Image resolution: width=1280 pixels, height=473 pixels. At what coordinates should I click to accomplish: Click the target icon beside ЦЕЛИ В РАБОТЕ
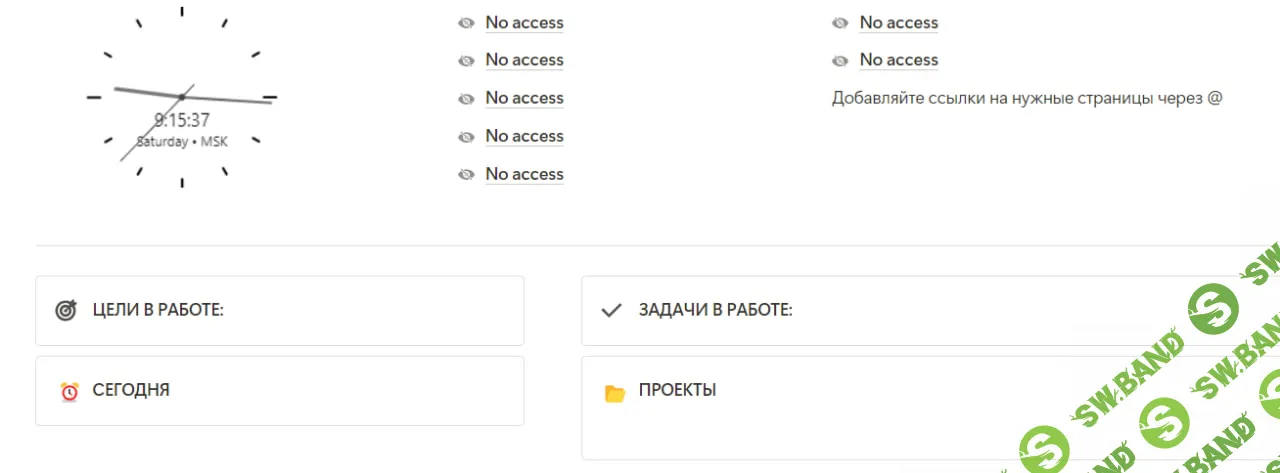[66, 311]
